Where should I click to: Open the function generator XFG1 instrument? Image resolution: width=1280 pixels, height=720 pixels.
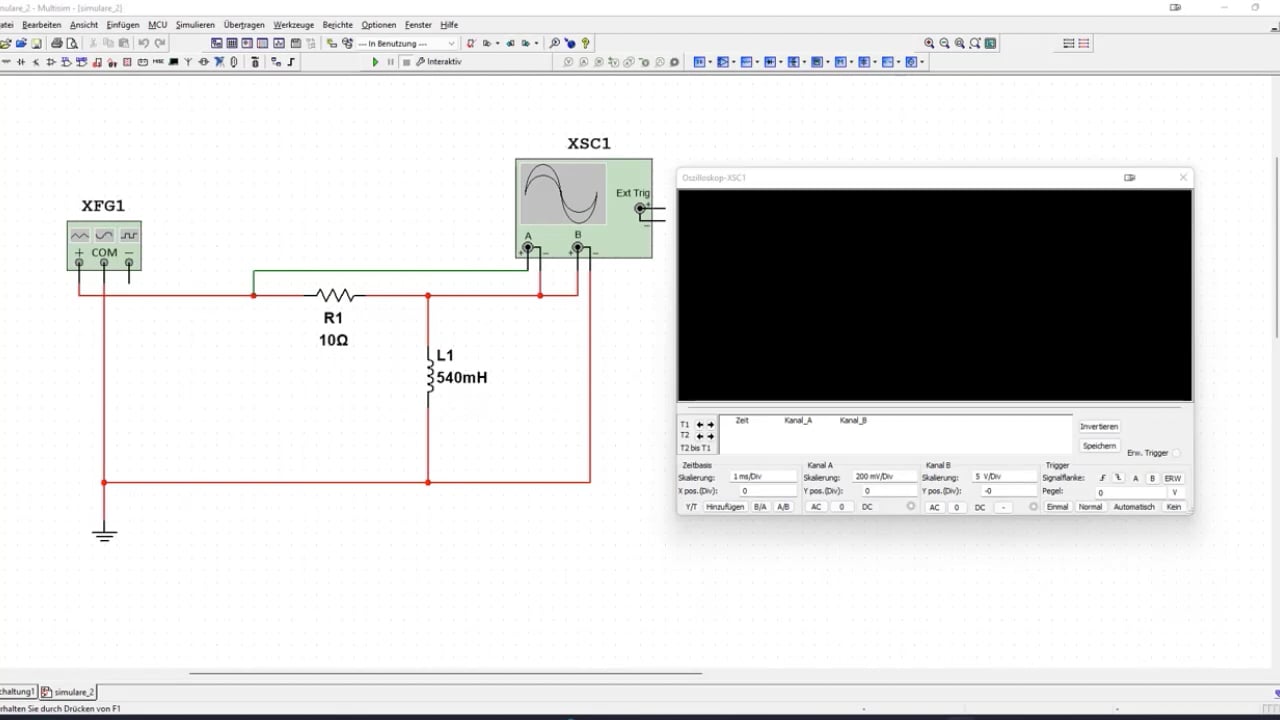[x=104, y=245]
